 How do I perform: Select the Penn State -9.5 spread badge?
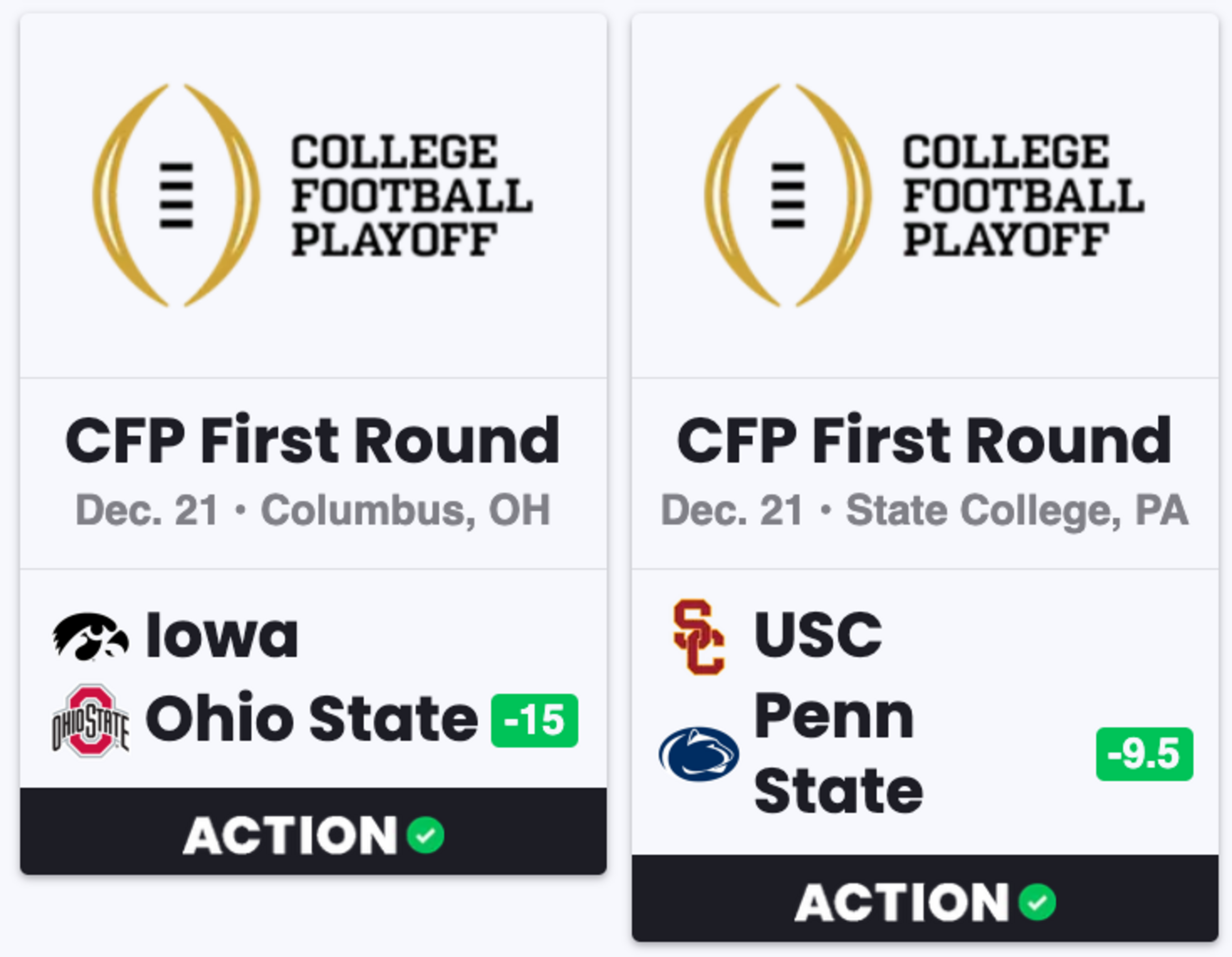click(1145, 754)
